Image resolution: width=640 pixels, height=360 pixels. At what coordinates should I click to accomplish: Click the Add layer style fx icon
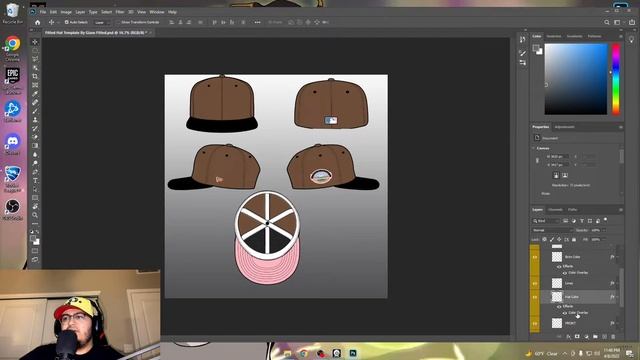click(x=569, y=337)
